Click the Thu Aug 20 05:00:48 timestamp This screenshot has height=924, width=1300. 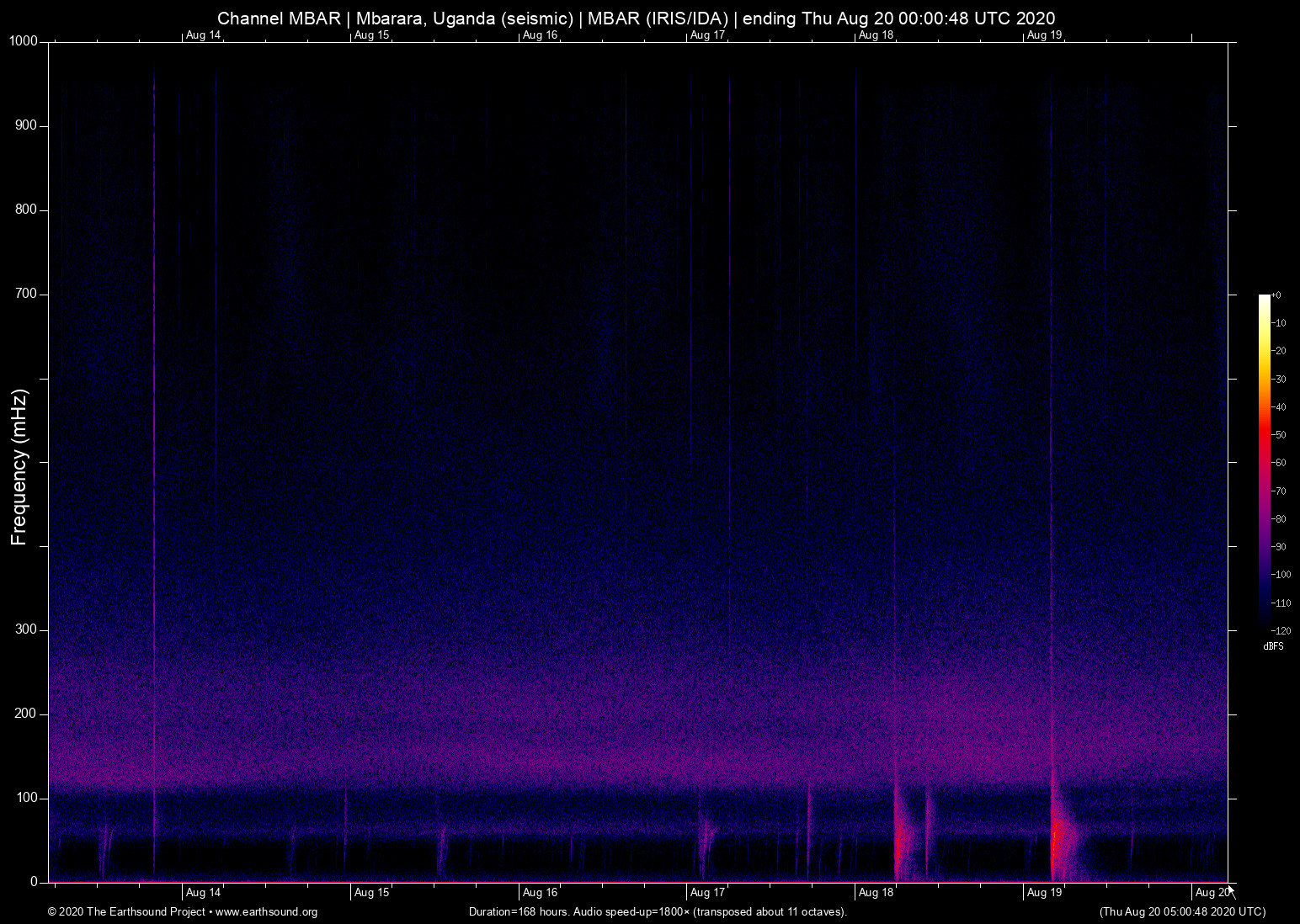pyautogui.click(x=1182, y=912)
